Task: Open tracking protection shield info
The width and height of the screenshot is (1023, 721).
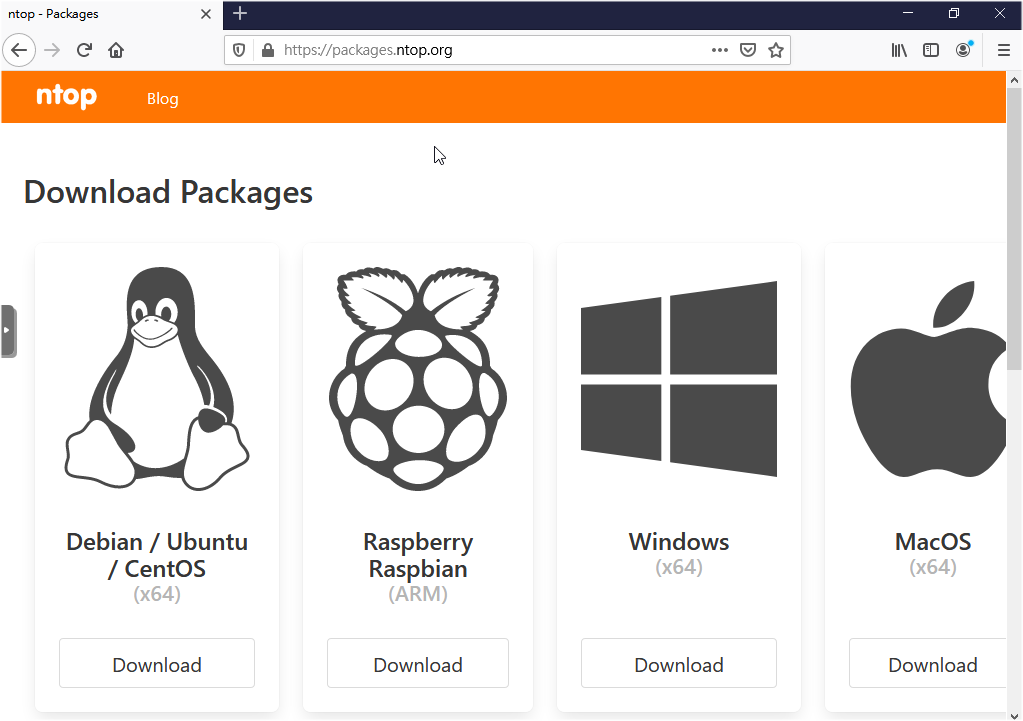Action: pos(239,50)
